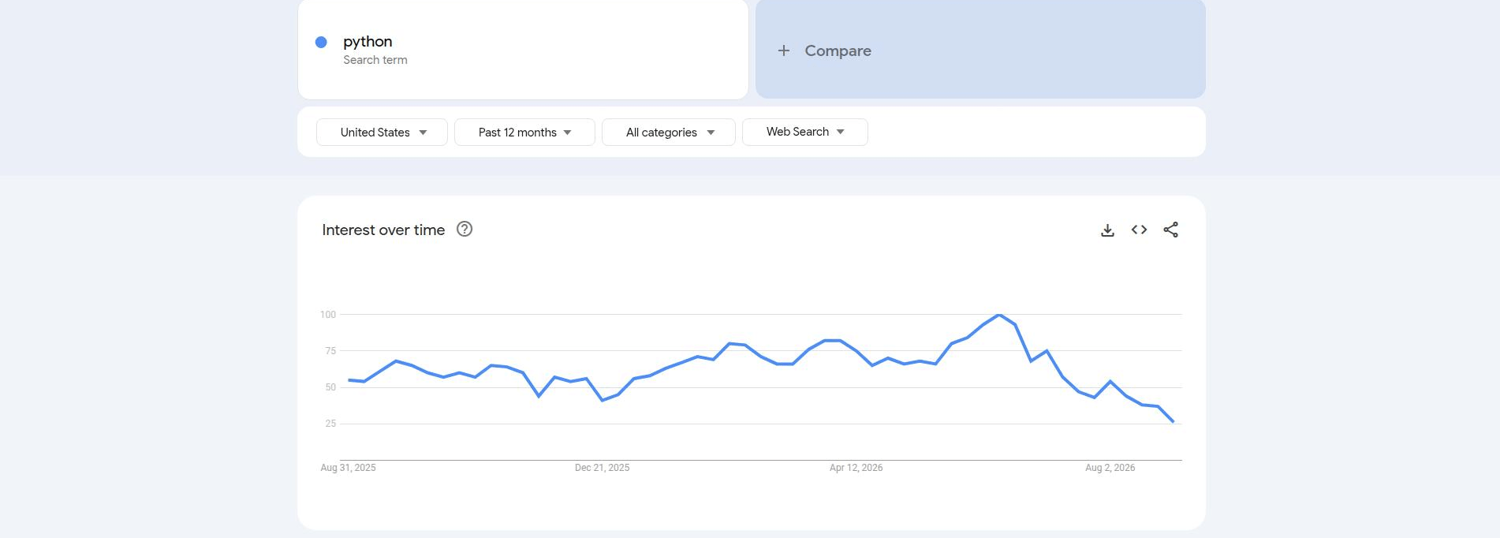Open the embed code icon
This screenshot has height=538, width=1500.
pyautogui.click(x=1139, y=230)
